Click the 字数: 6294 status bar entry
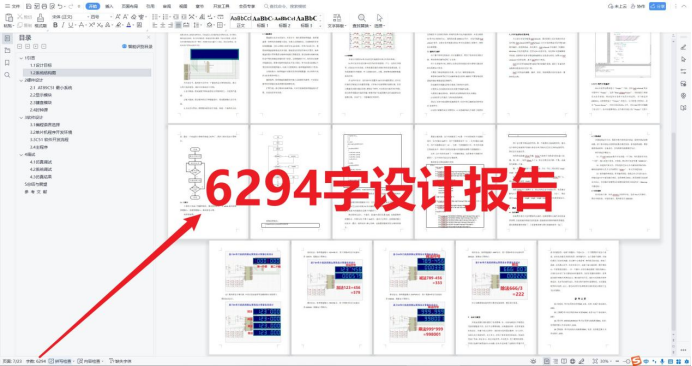Viewport: 692px width, 366px height. point(36,361)
